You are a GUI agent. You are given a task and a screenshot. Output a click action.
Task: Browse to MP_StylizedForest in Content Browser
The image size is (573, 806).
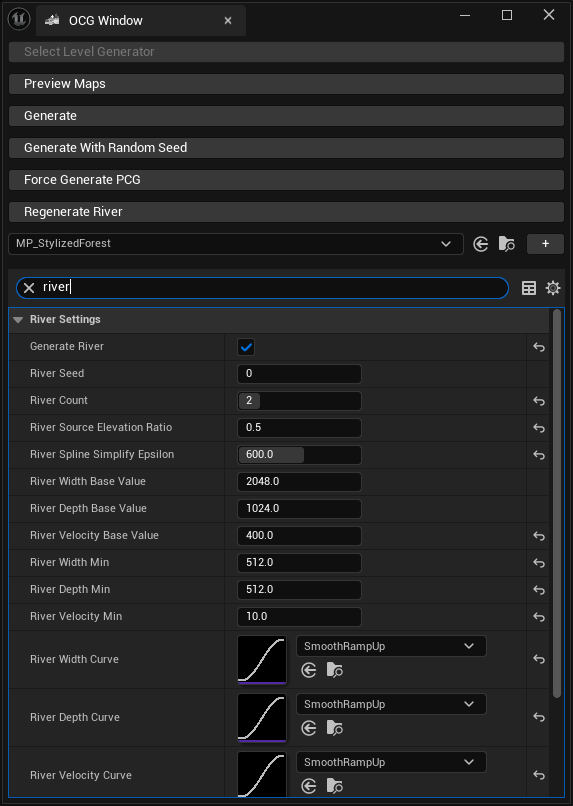click(507, 244)
